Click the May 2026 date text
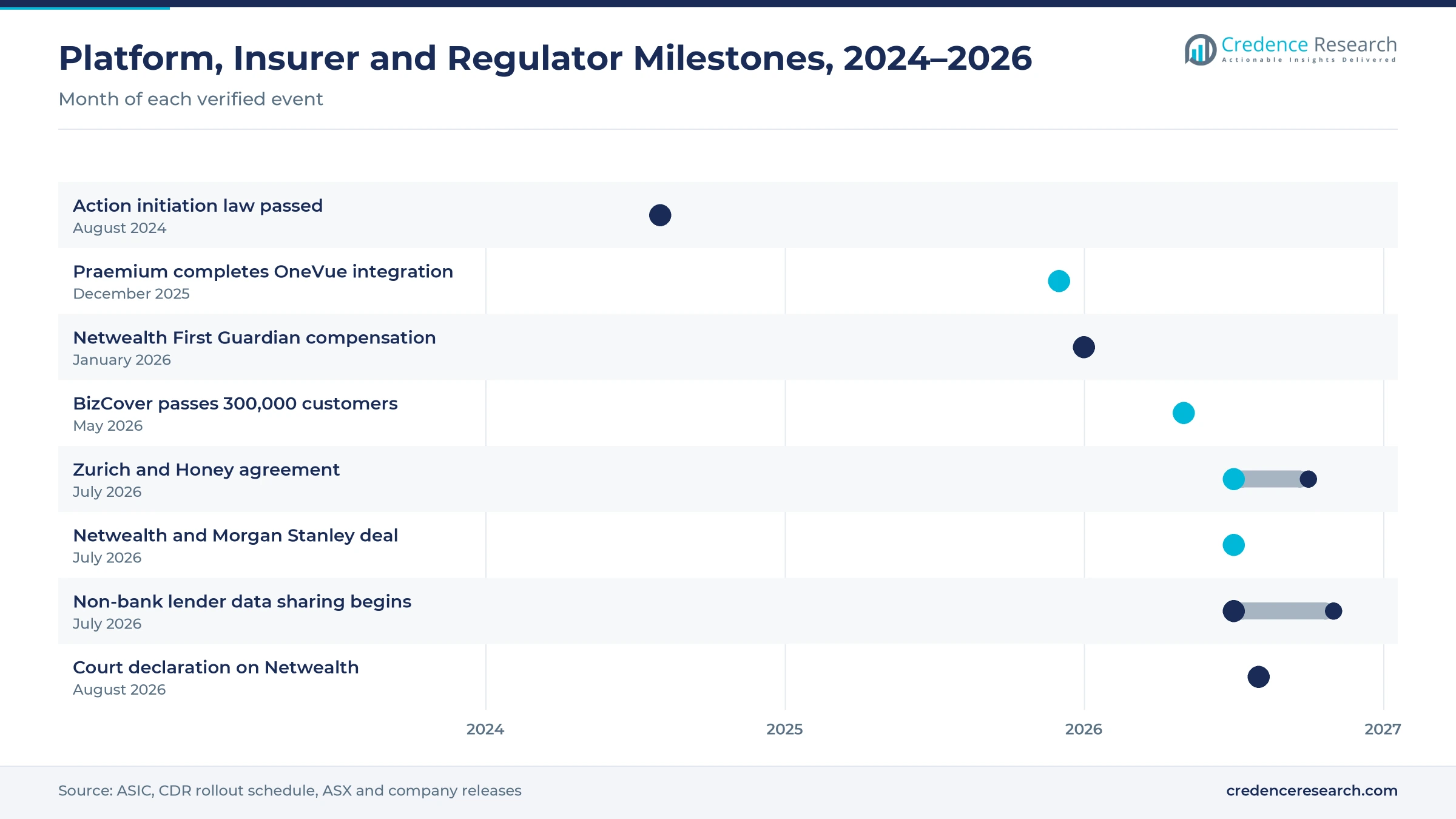 pos(108,426)
